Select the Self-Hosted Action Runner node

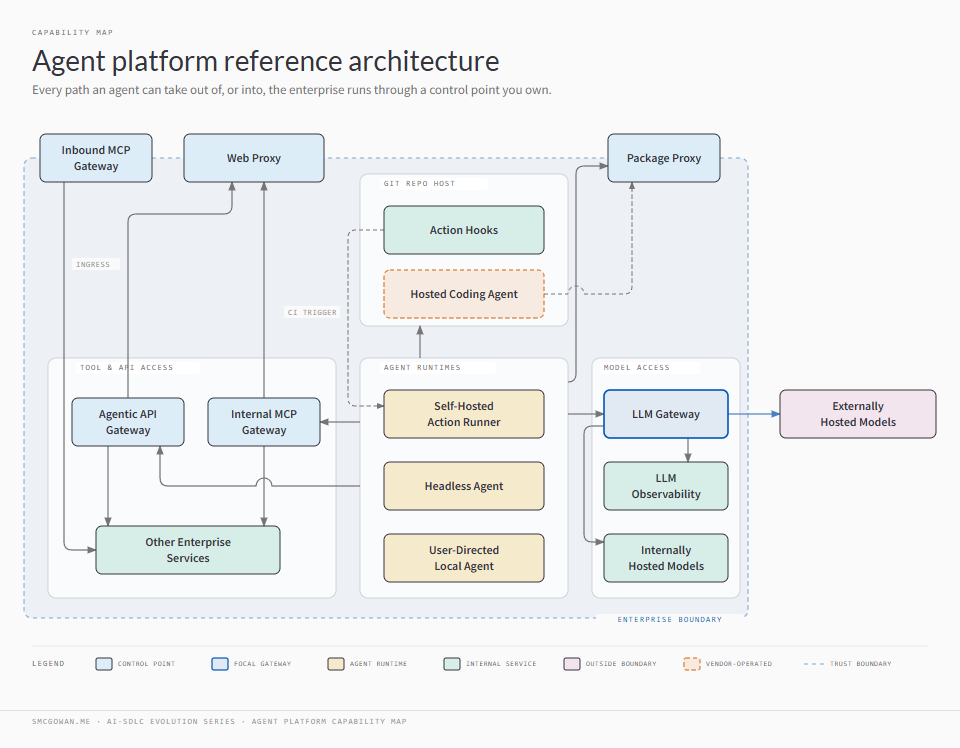point(463,414)
